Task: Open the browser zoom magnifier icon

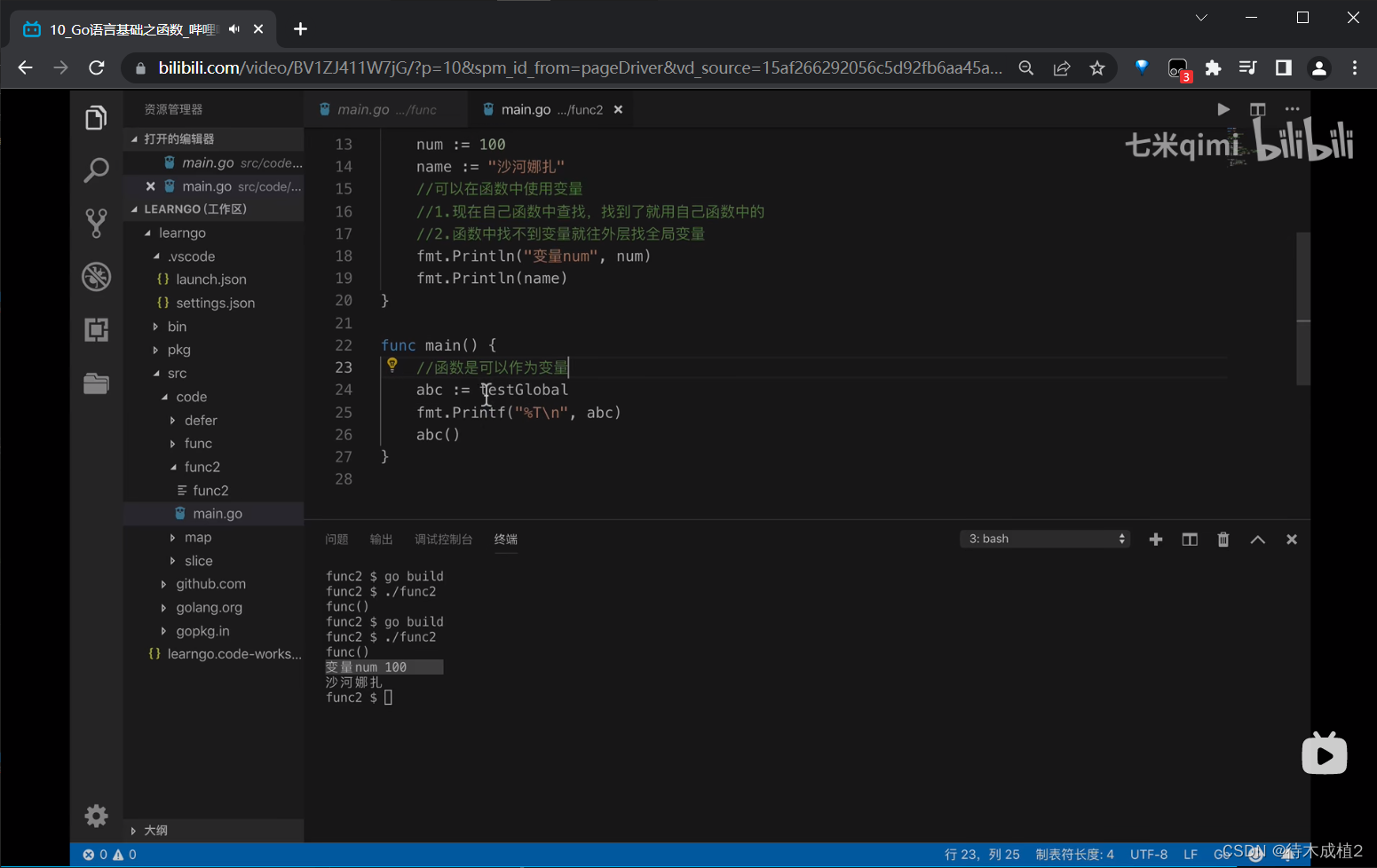Action: [x=1025, y=67]
